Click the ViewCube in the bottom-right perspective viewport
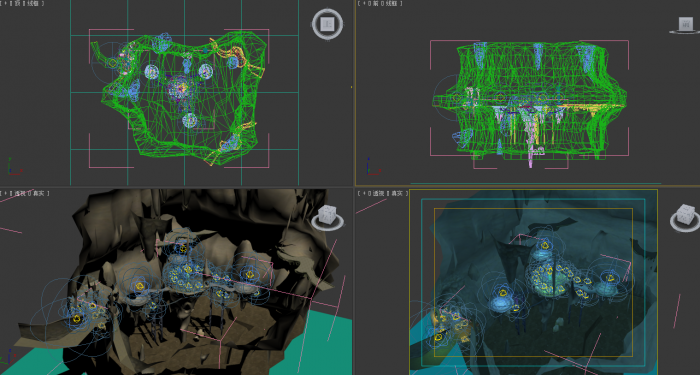 point(685,215)
